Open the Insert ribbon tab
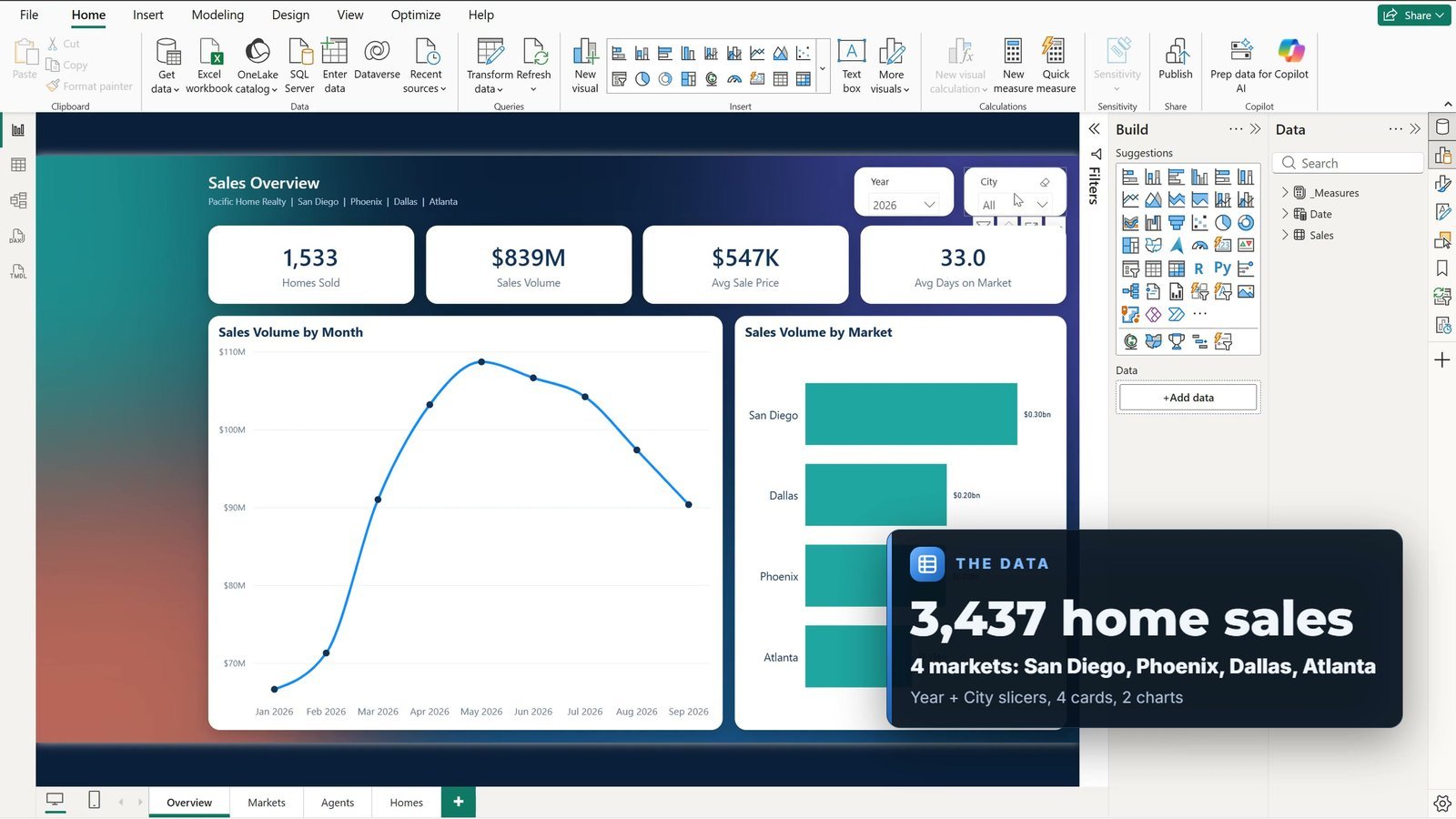 [148, 15]
